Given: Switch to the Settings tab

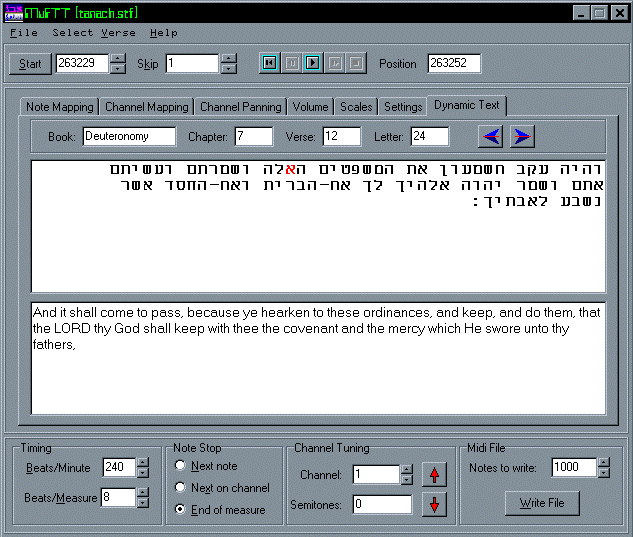Looking at the screenshot, I should [x=403, y=107].
